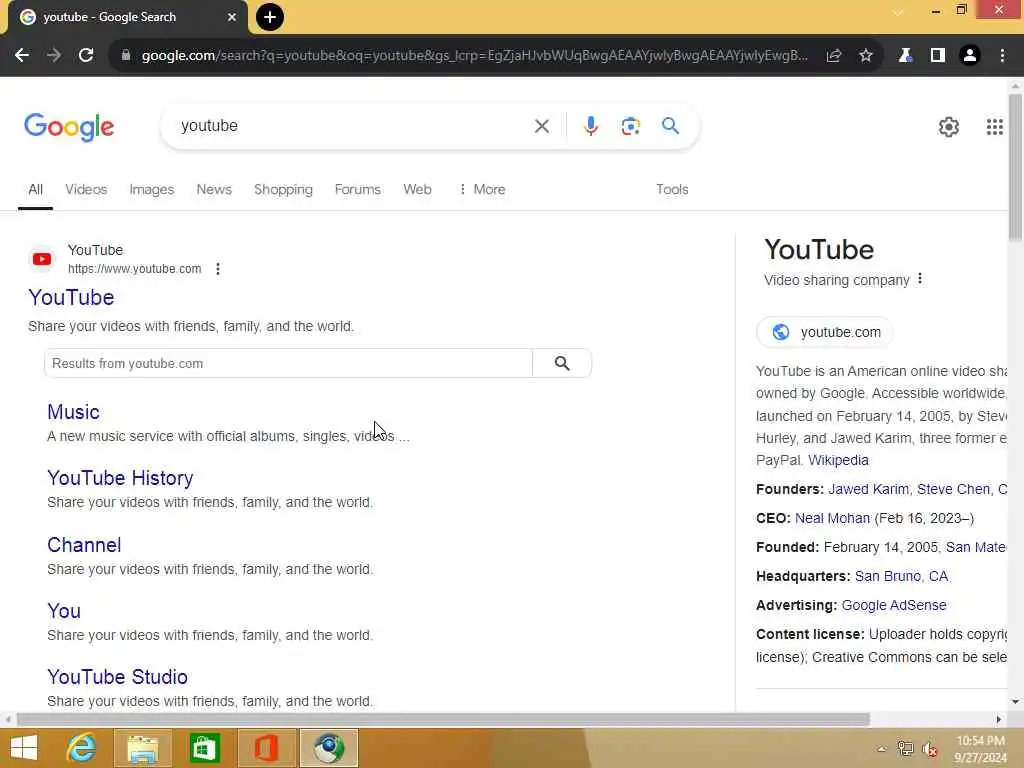Switch to the Forums tab

click(358, 189)
